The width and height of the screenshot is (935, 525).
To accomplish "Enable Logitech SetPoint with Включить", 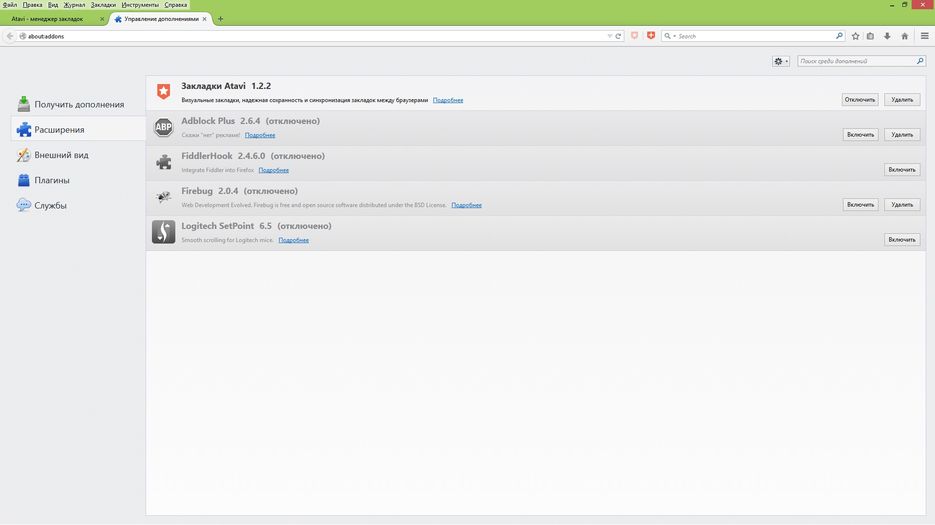I will (902, 240).
